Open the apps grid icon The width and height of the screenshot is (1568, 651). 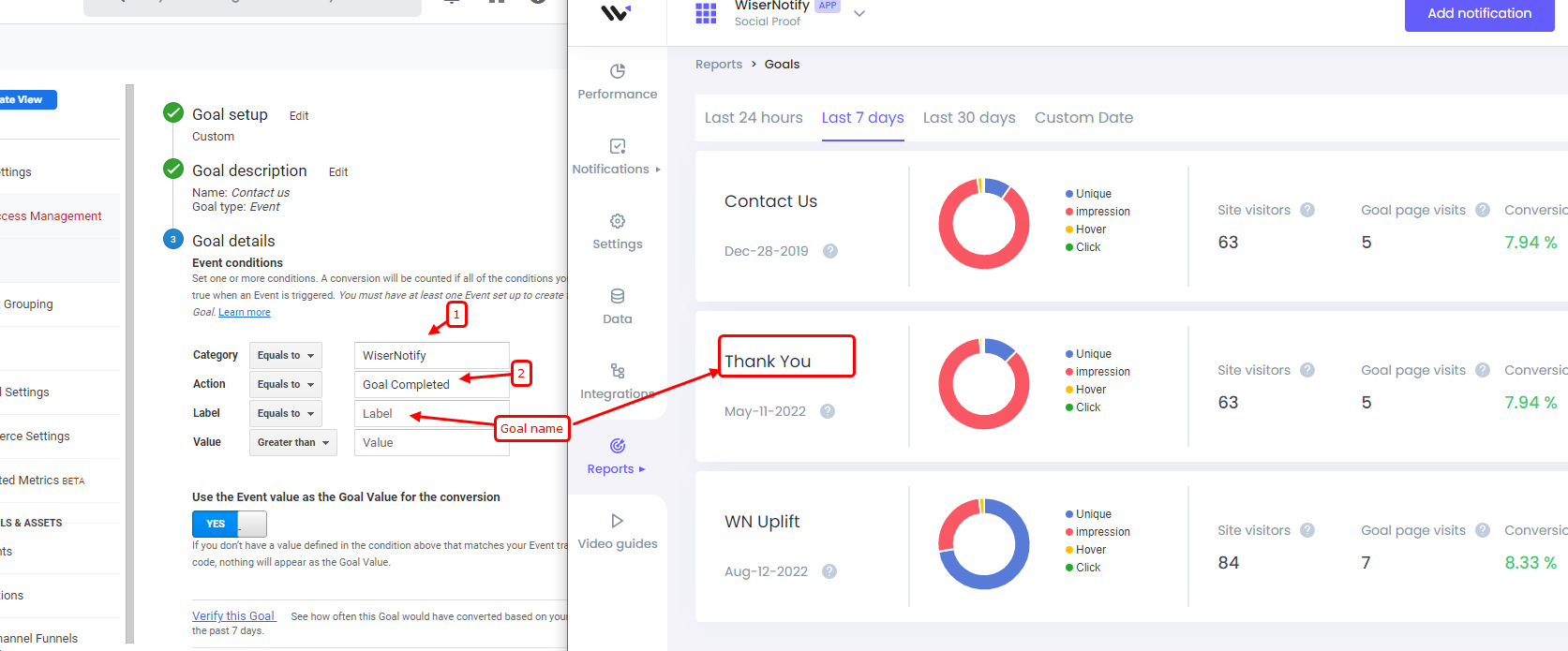pyautogui.click(x=706, y=13)
